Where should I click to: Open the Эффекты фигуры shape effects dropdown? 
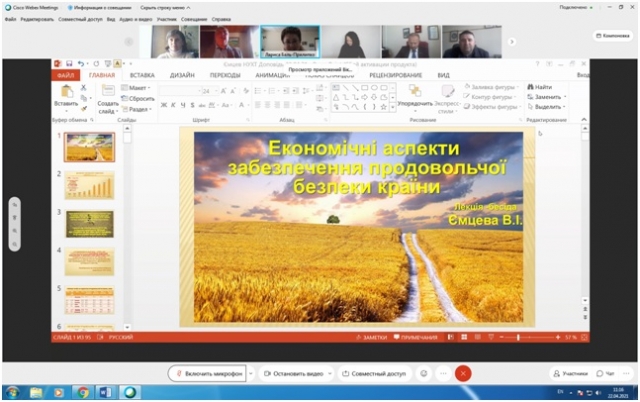[493, 107]
